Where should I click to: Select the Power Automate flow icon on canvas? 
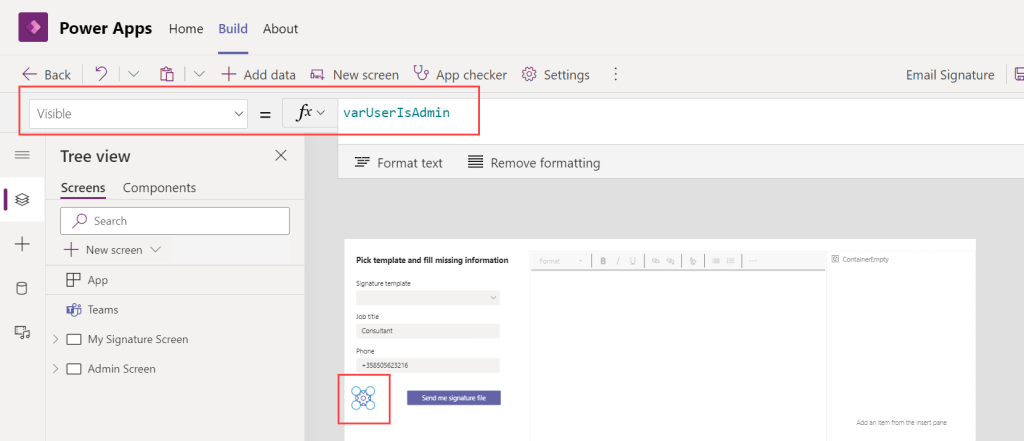point(363,398)
